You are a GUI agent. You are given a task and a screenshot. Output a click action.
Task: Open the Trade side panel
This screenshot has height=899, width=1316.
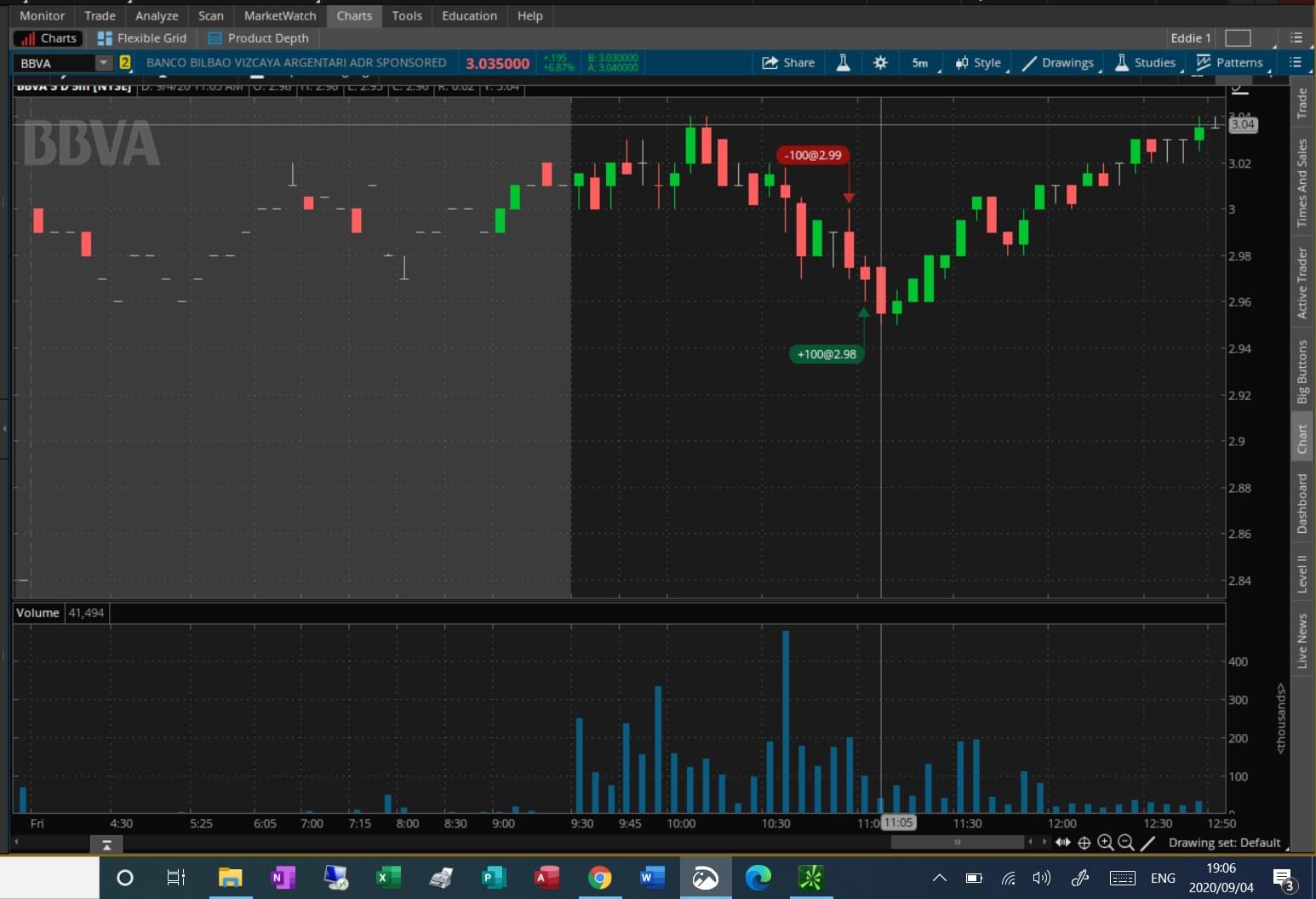(x=1302, y=103)
